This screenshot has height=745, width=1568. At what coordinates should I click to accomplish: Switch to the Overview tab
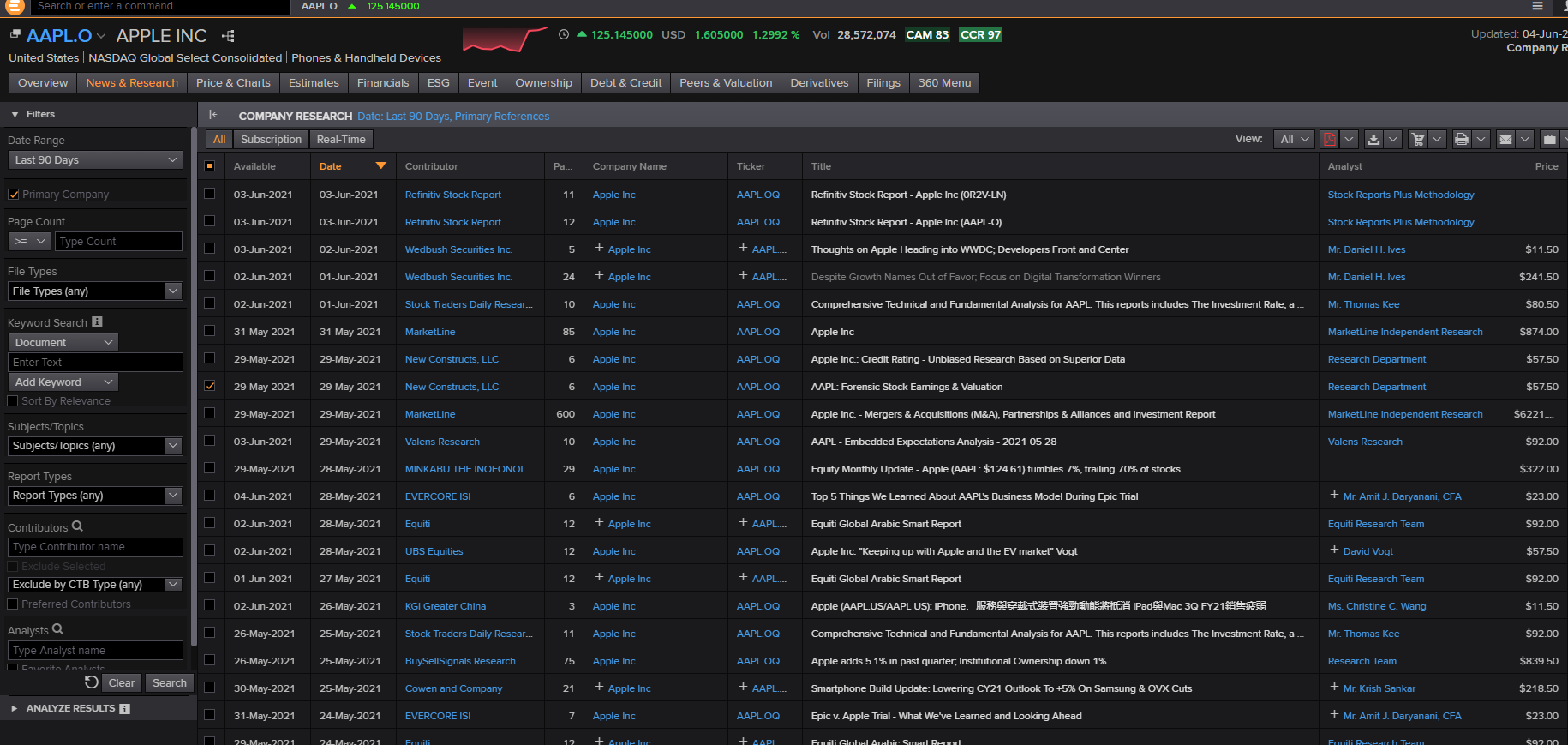pos(43,83)
